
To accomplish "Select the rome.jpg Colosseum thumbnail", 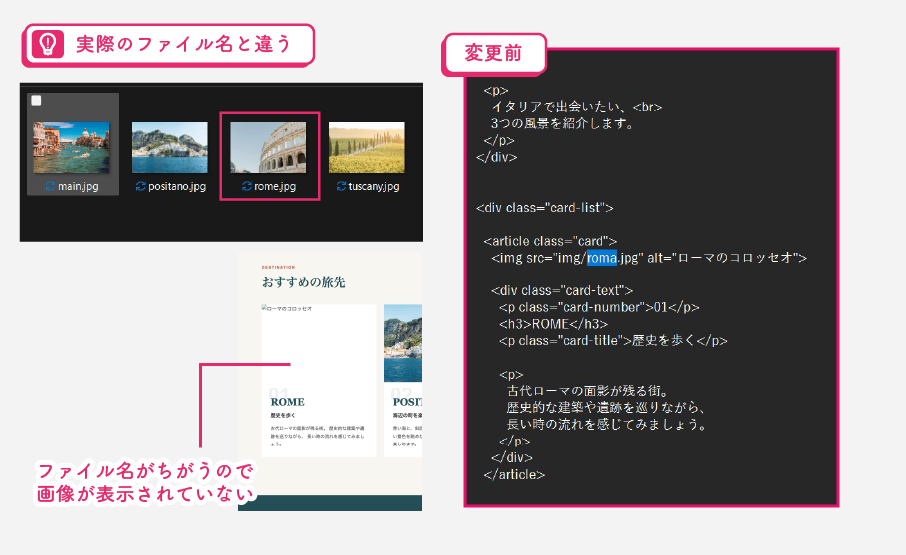I will [268, 147].
